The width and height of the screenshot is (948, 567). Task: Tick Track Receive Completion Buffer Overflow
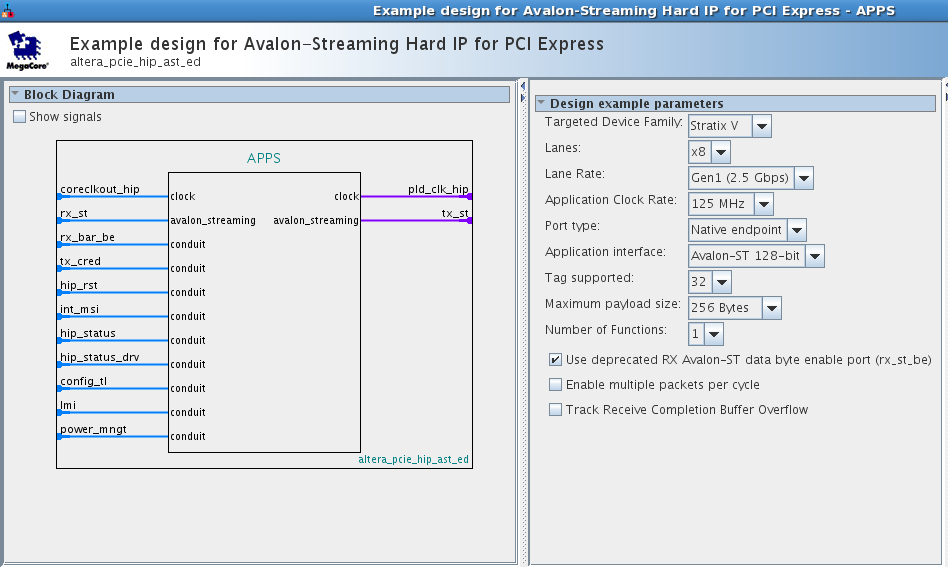point(555,410)
